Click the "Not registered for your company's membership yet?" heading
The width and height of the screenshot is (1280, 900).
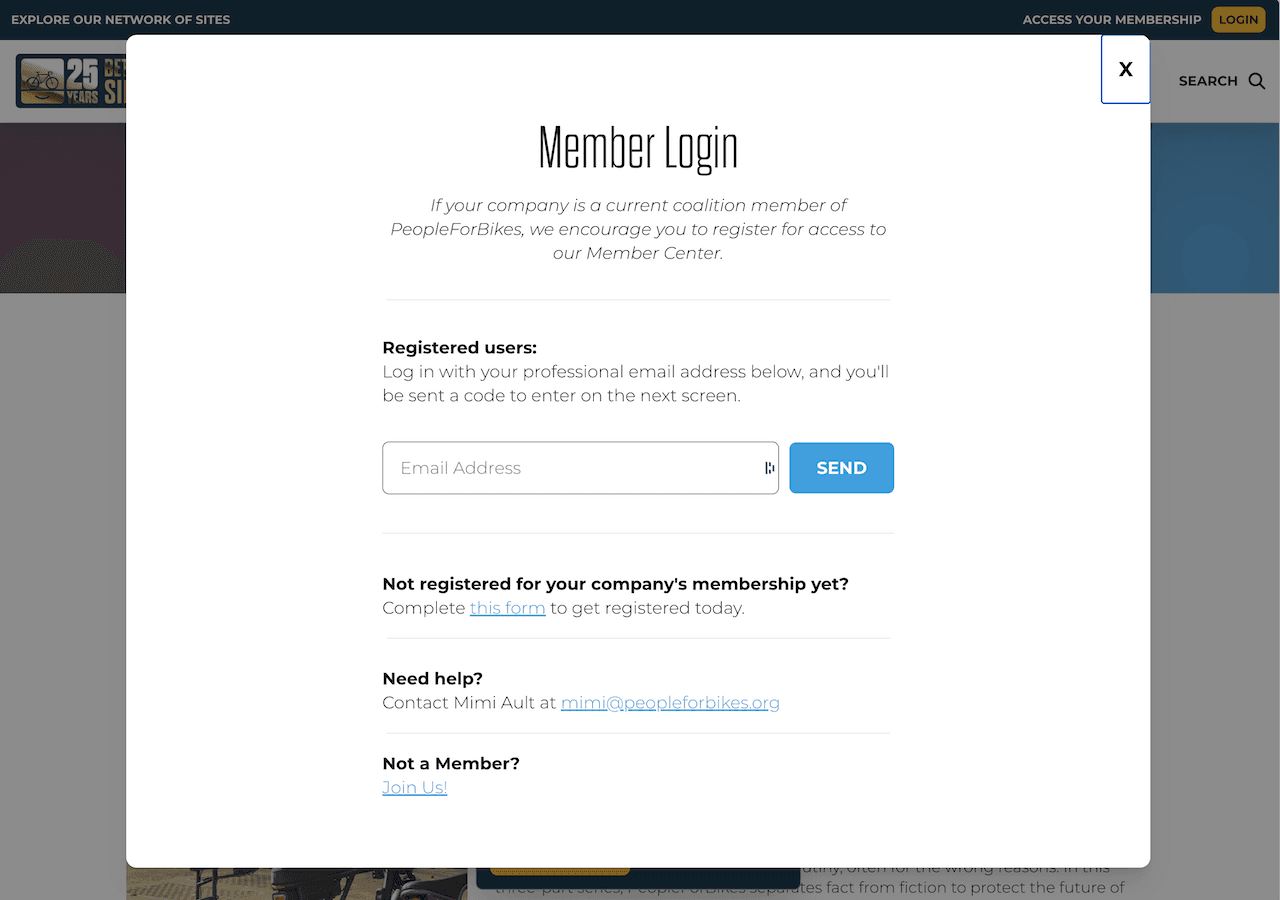615,584
